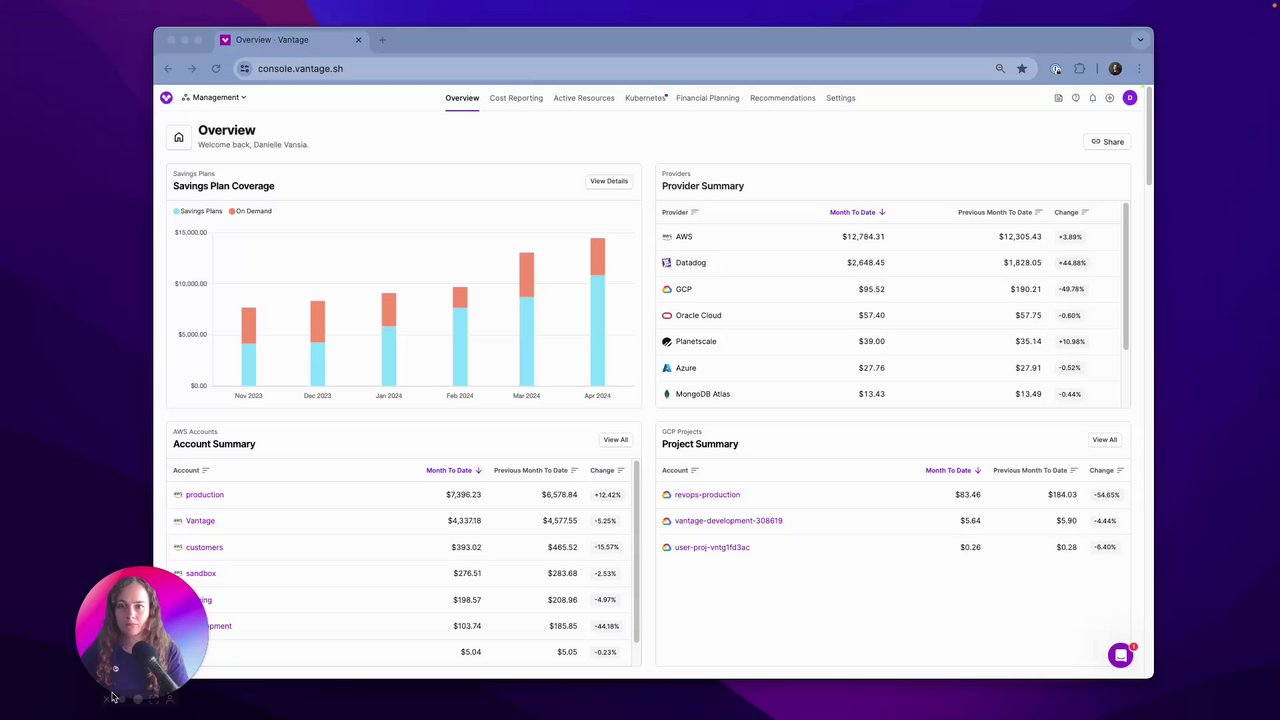
Task: Open the documentation page icon
Action: pos(1058,98)
